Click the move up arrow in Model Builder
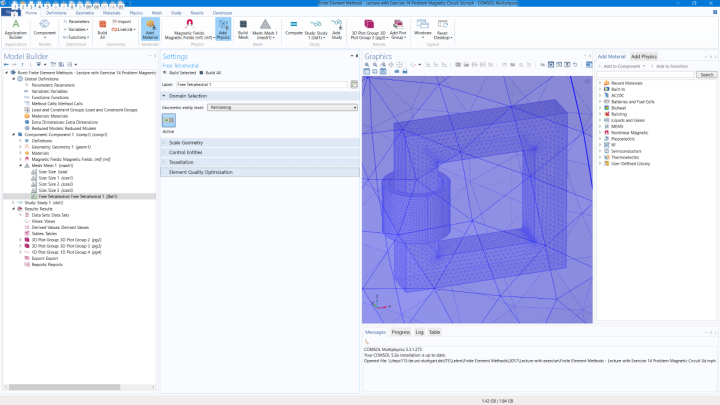 coord(22,65)
